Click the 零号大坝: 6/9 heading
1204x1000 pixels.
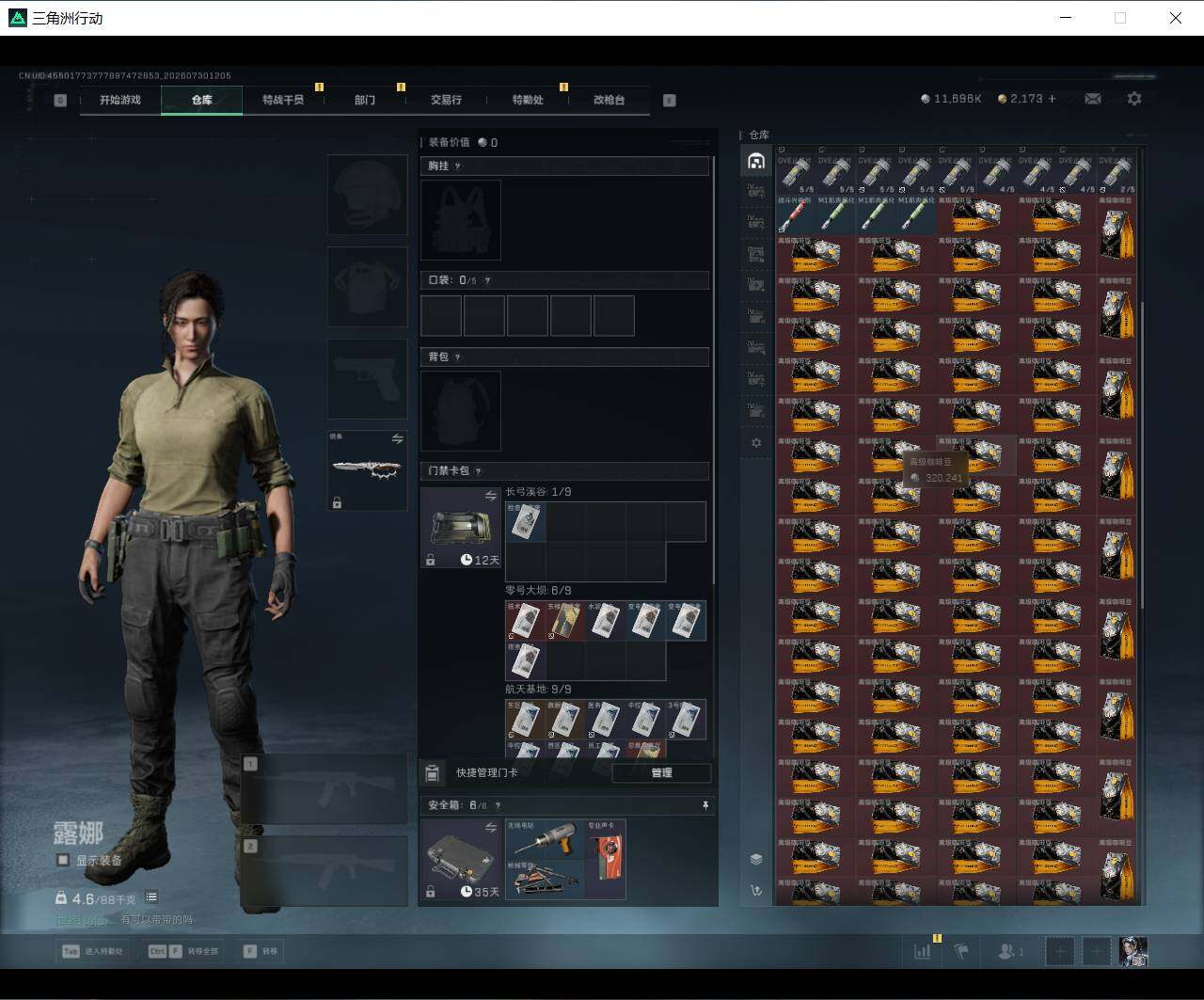pyautogui.click(x=538, y=591)
